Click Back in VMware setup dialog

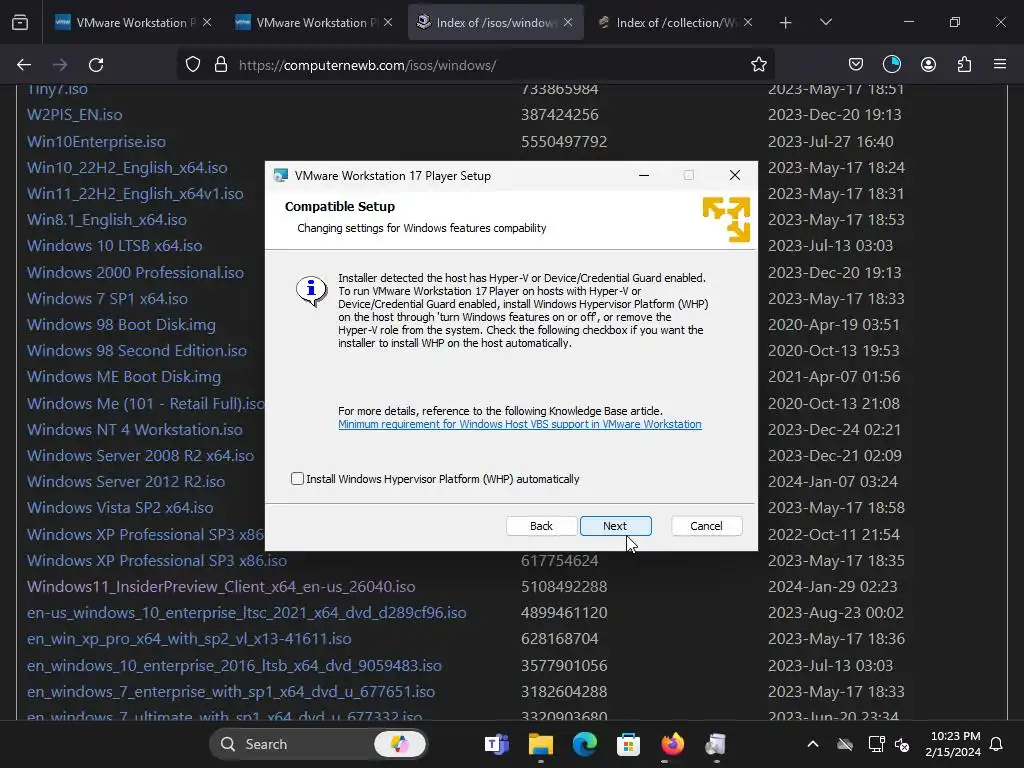[x=541, y=526]
